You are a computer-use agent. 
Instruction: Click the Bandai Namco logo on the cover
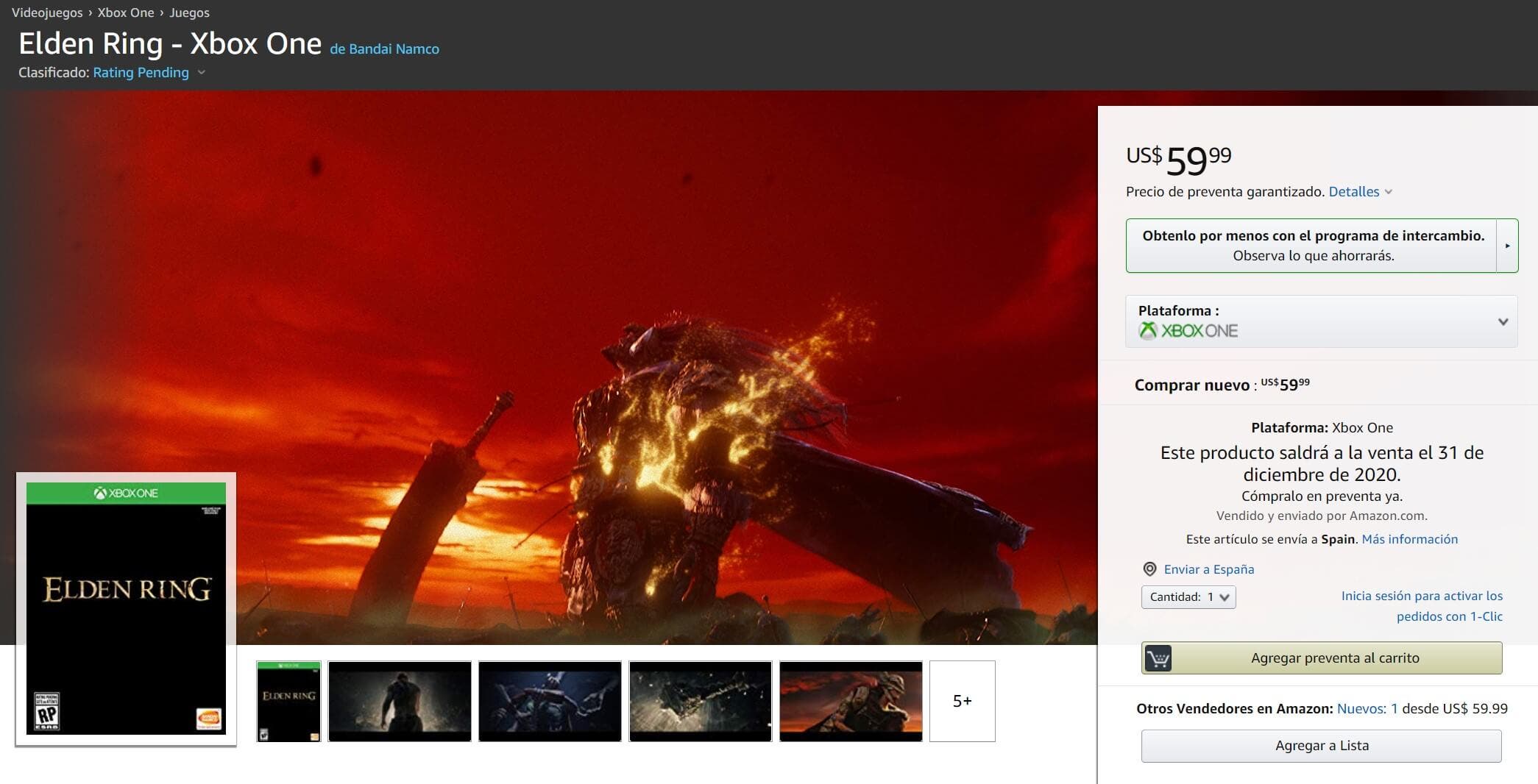(x=208, y=719)
